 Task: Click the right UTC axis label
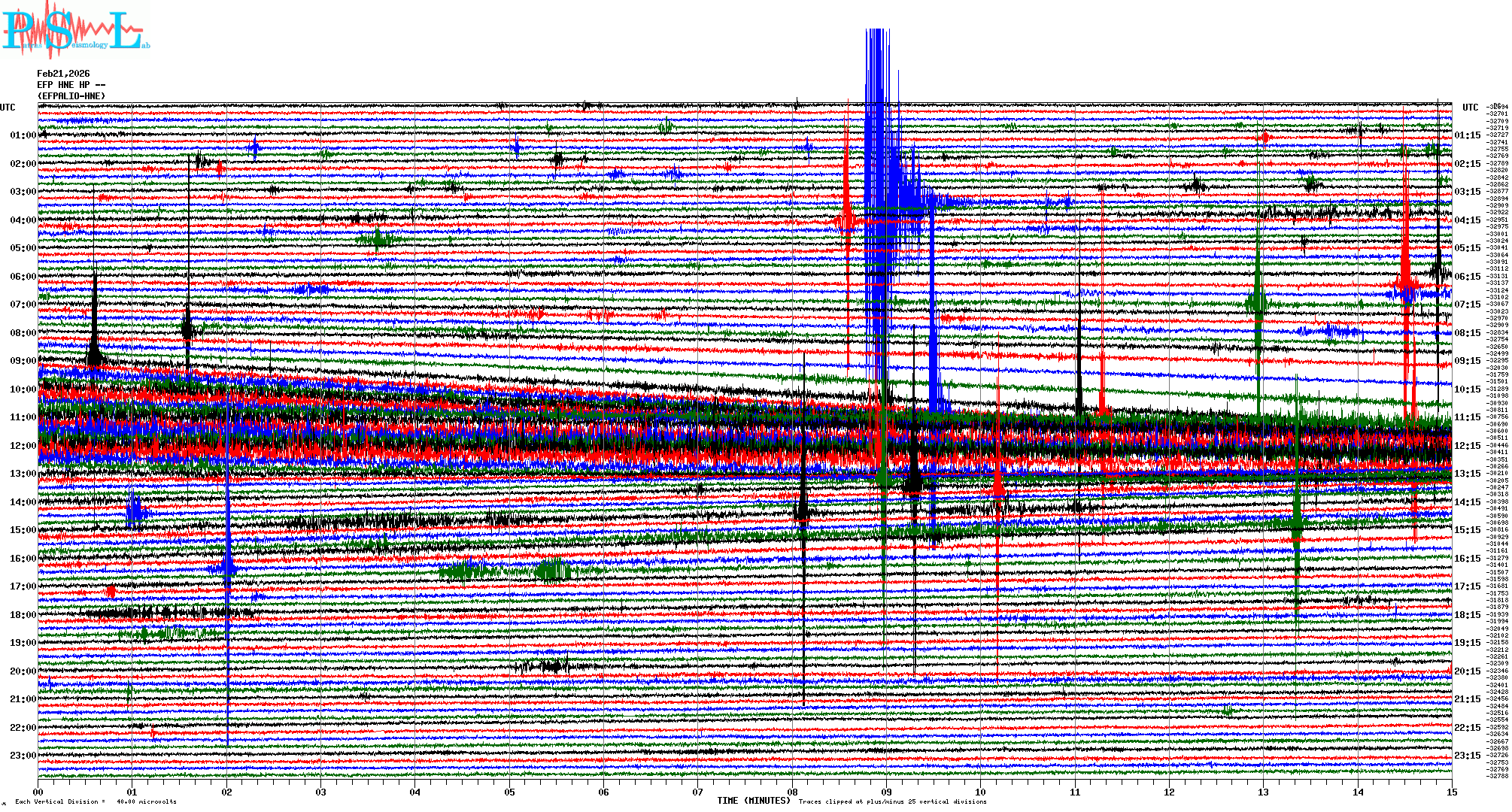tap(1470, 108)
